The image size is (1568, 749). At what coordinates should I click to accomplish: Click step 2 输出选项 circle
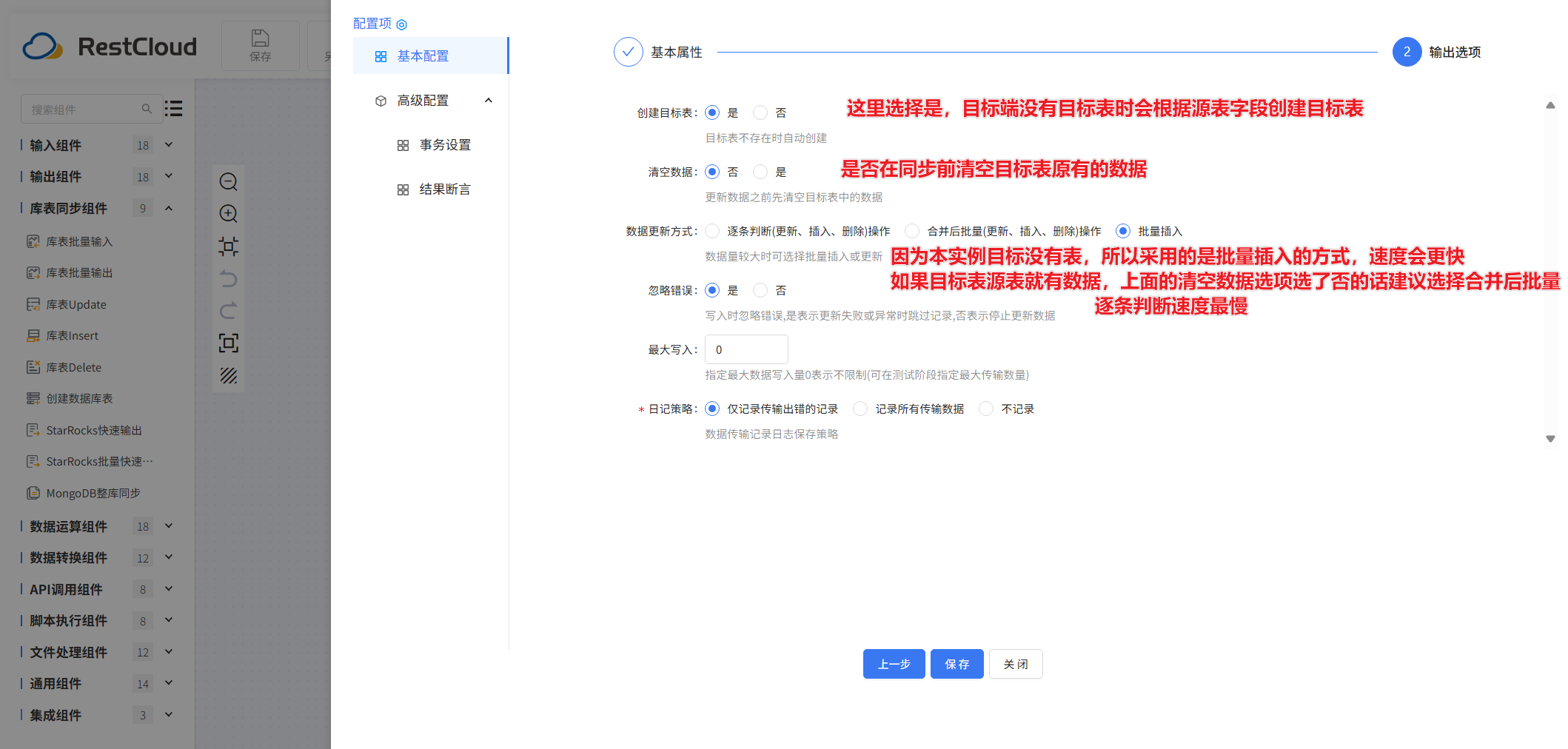coord(1407,52)
